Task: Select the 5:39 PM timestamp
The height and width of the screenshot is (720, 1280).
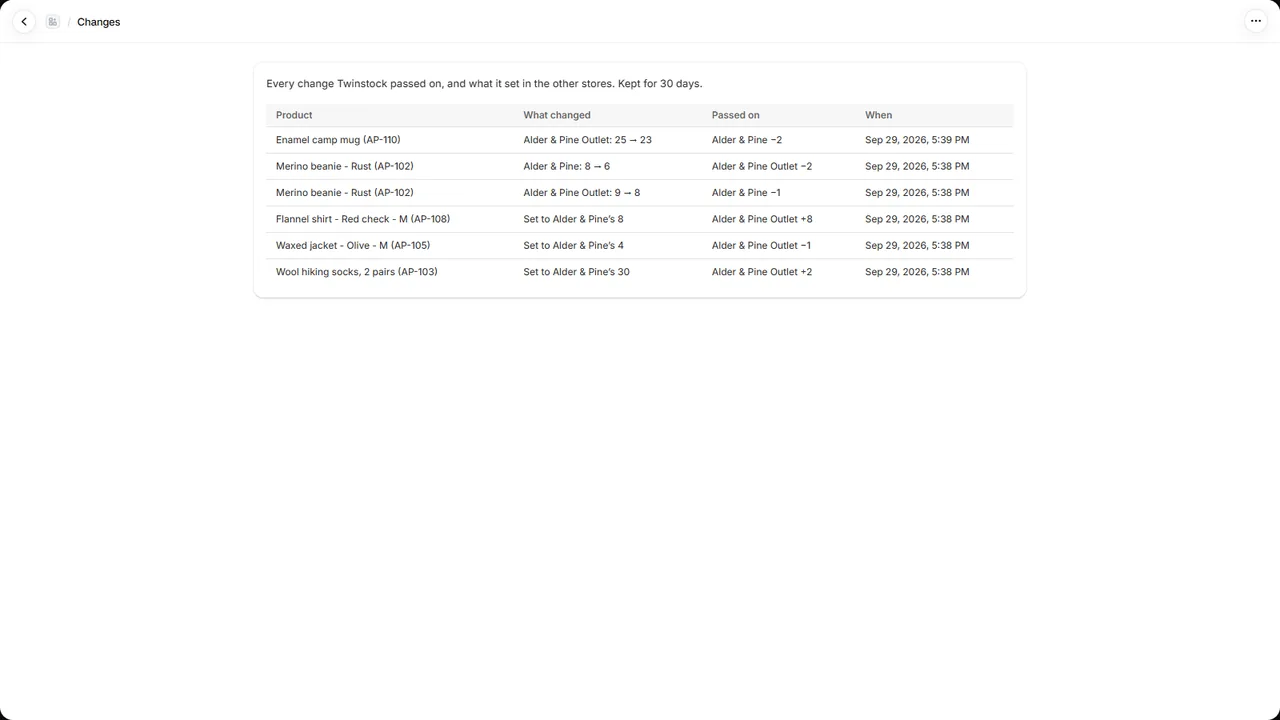Action: (x=917, y=140)
